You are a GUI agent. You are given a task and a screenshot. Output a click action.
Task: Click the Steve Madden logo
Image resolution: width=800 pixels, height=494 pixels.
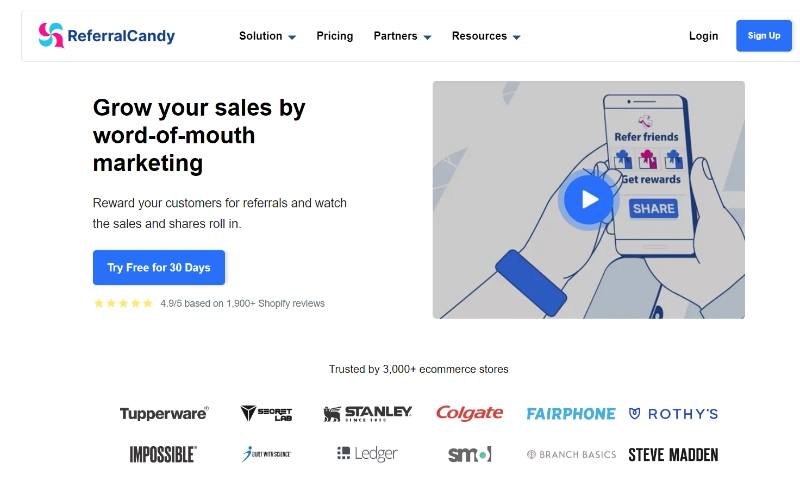(673, 454)
